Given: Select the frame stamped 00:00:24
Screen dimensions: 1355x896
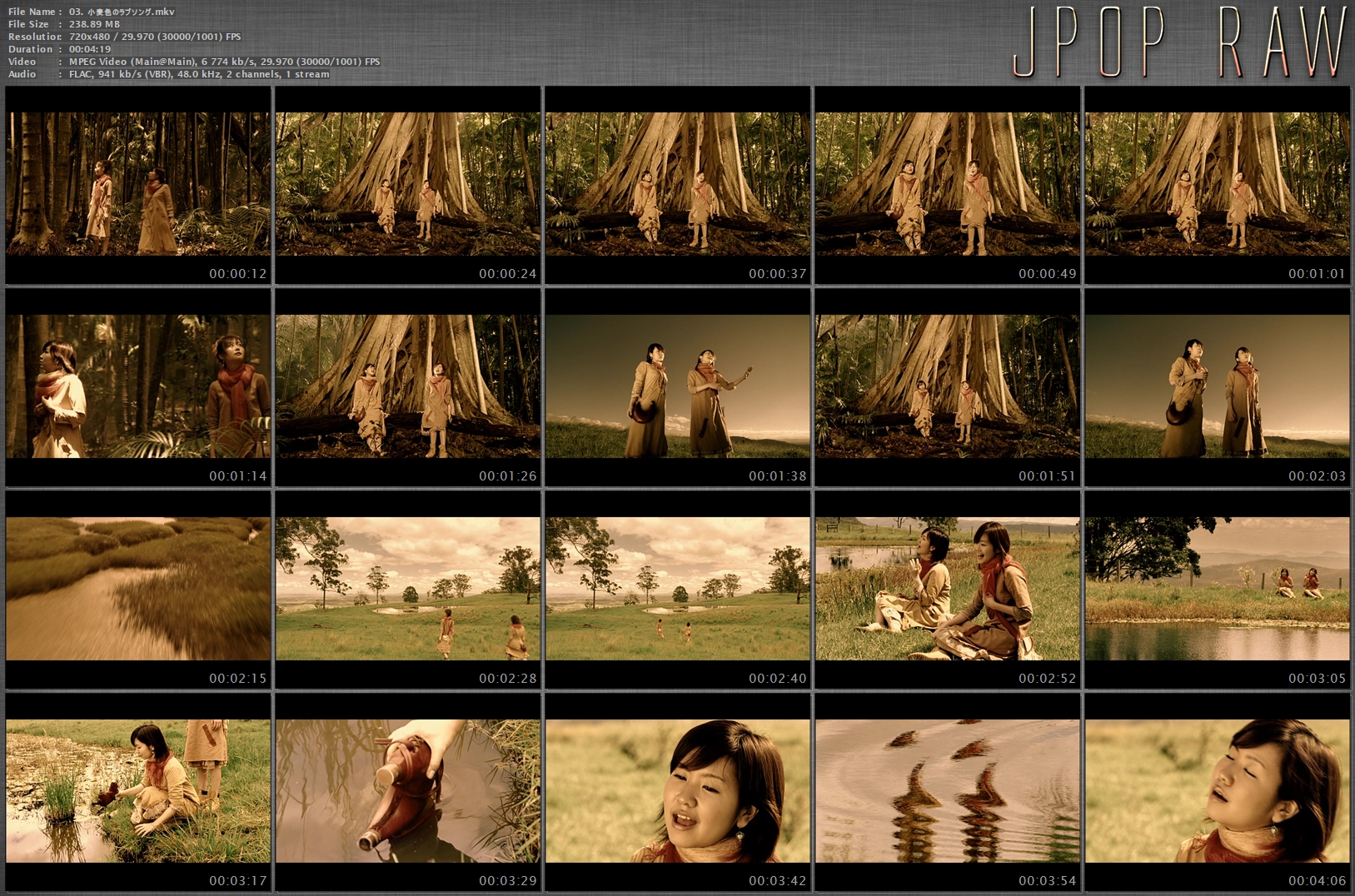Looking at the screenshot, I should [x=408, y=185].
